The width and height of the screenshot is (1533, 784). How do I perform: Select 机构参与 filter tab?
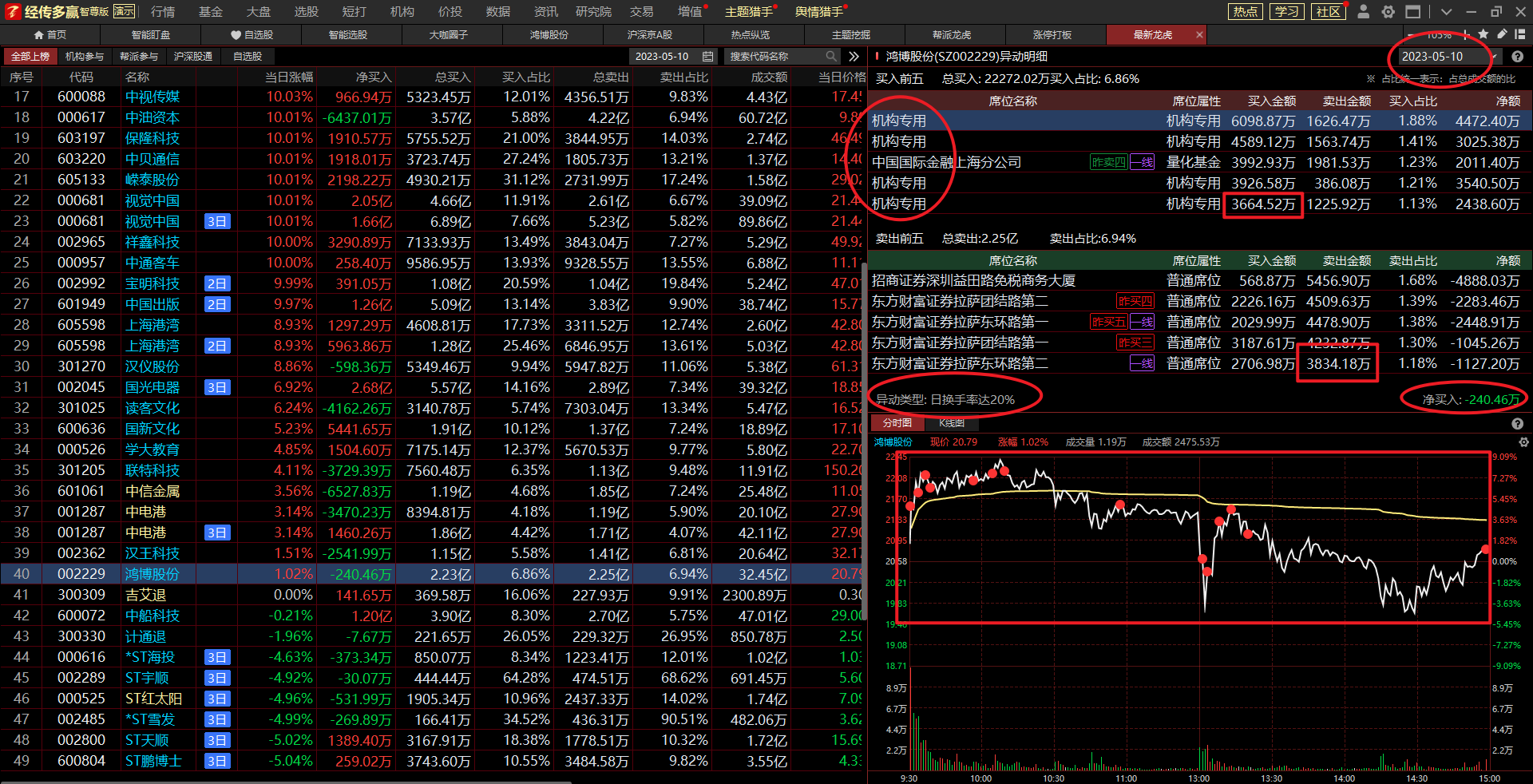point(85,57)
